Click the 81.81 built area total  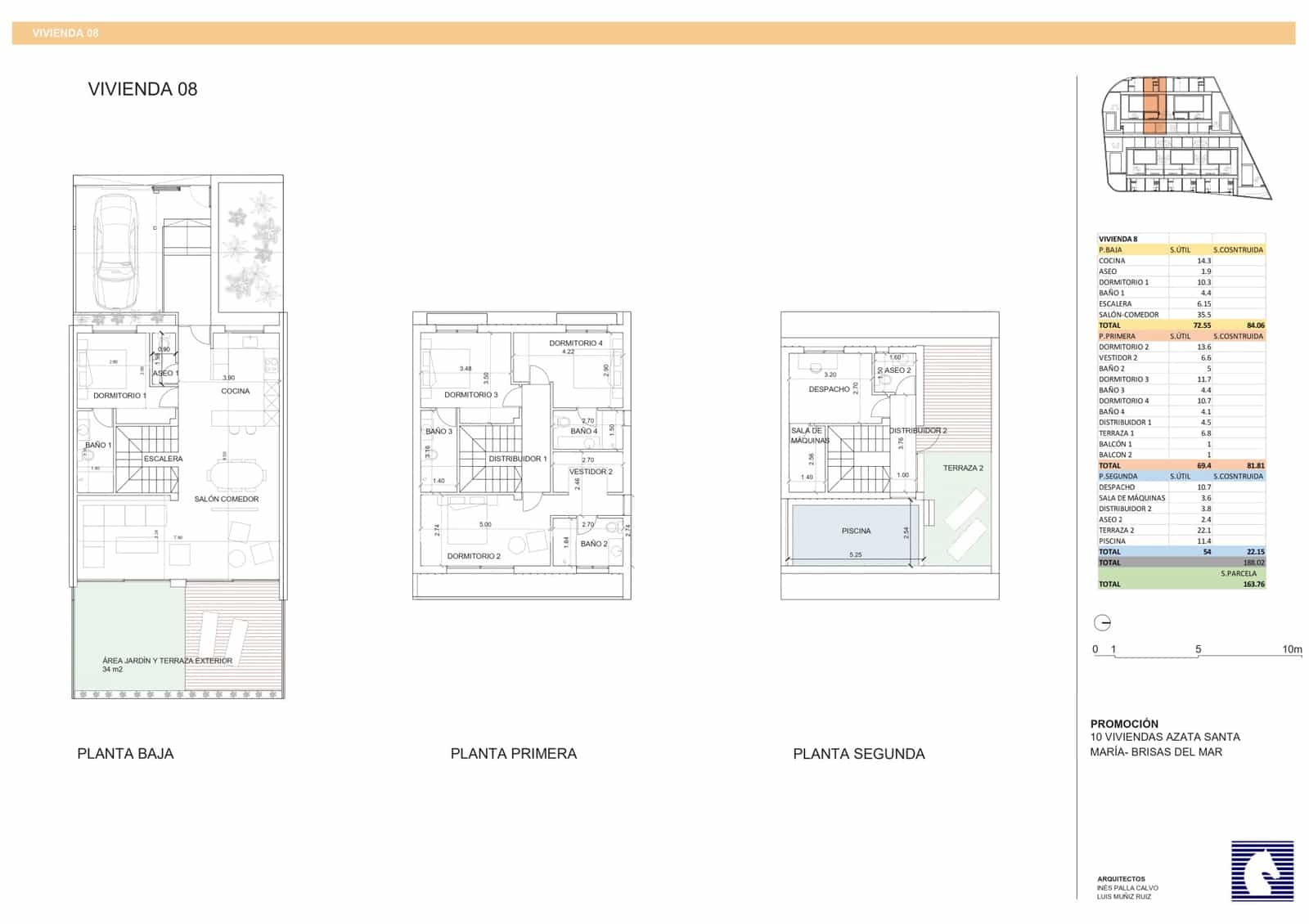tap(1255, 466)
